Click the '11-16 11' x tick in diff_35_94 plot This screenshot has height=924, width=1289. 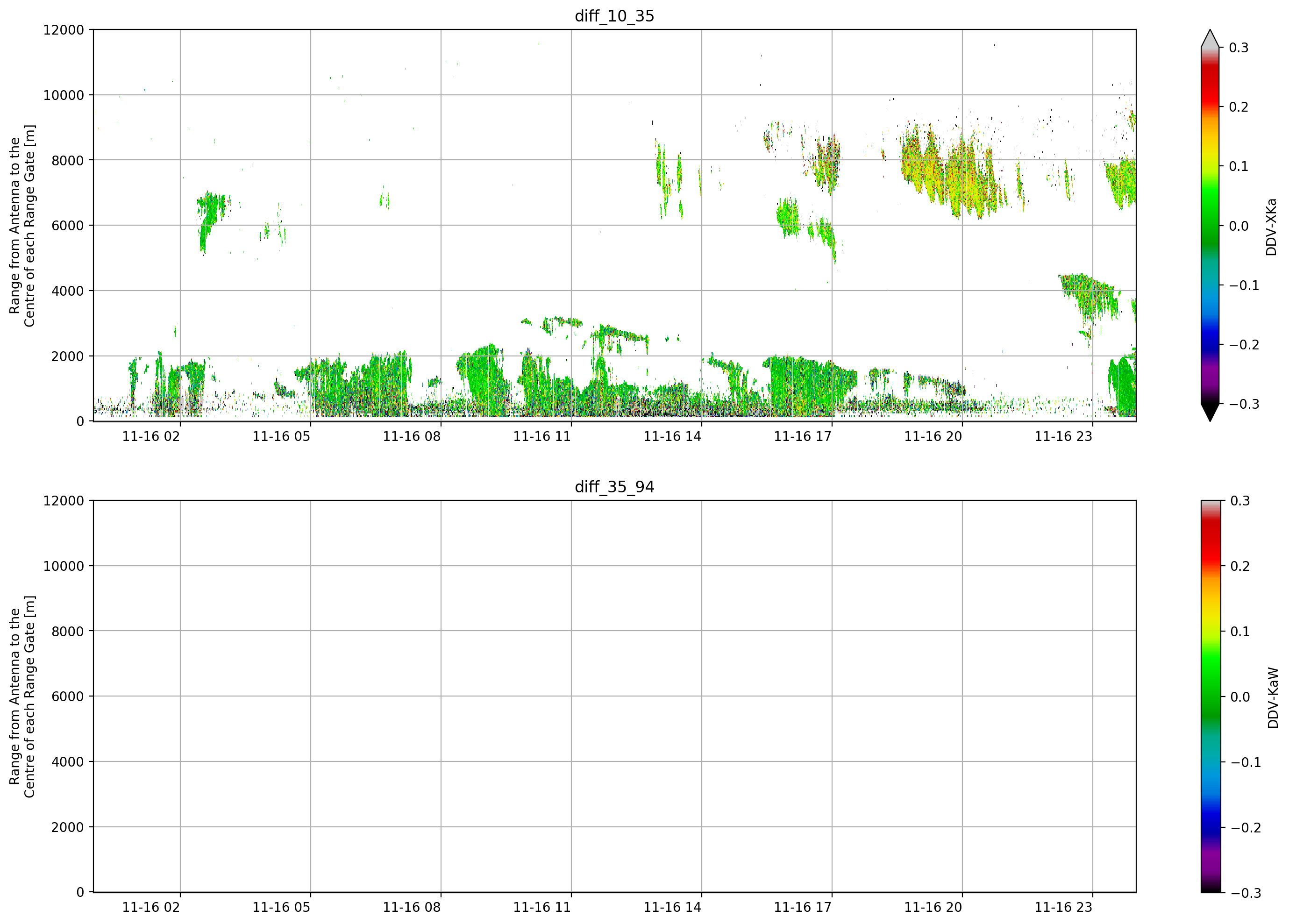pos(541,908)
